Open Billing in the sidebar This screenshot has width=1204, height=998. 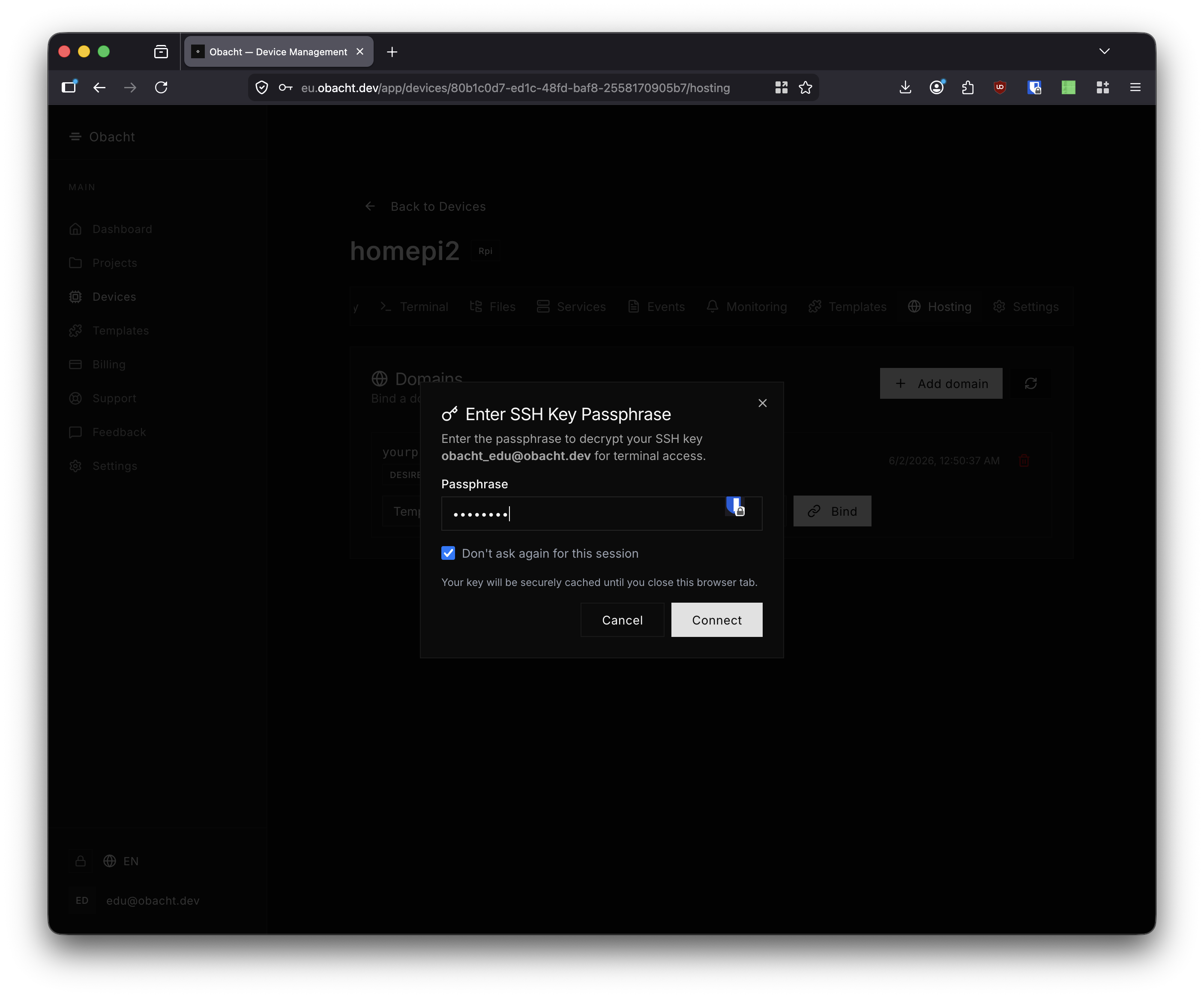(x=97, y=365)
